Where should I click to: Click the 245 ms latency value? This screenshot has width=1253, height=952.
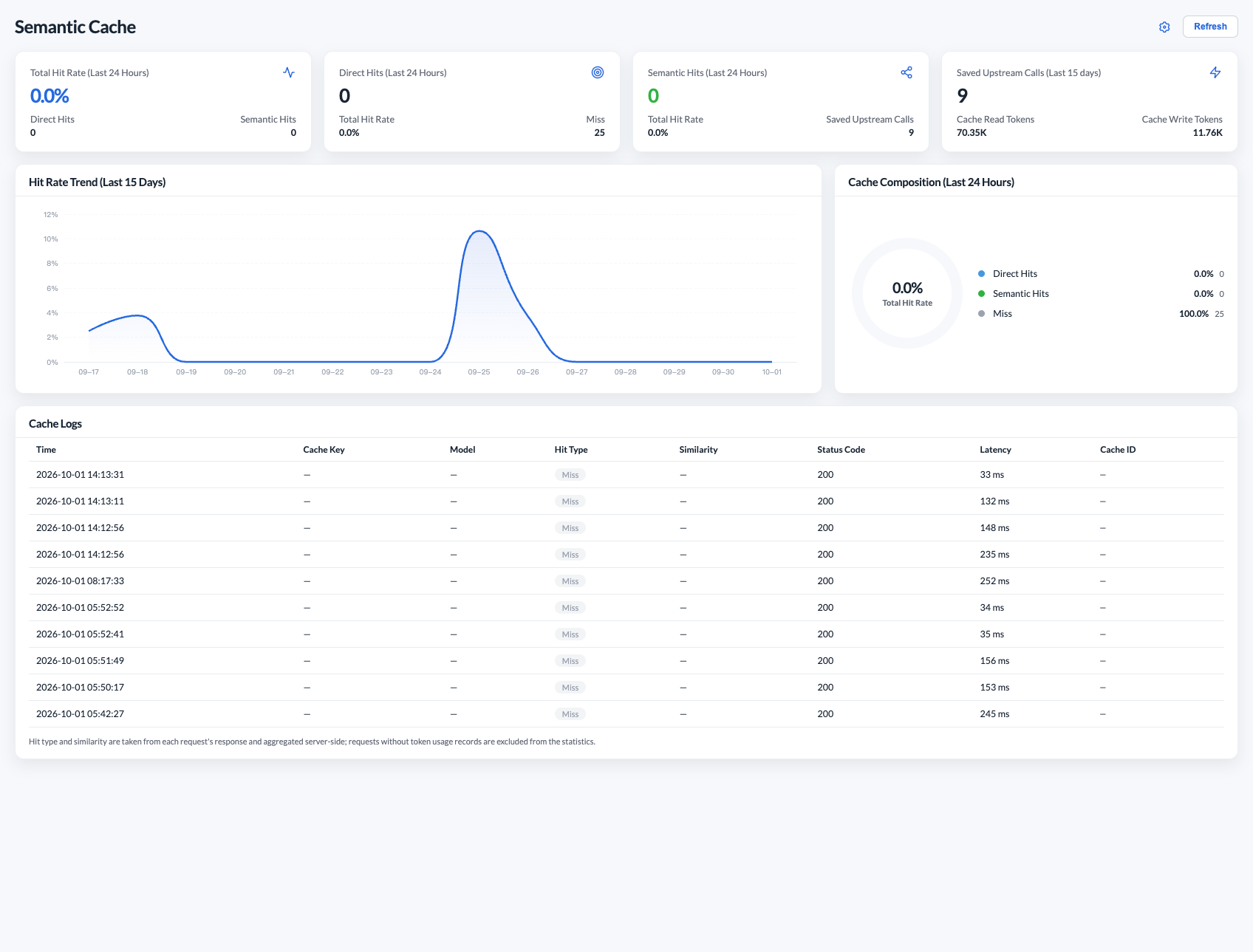[x=994, y=714]
